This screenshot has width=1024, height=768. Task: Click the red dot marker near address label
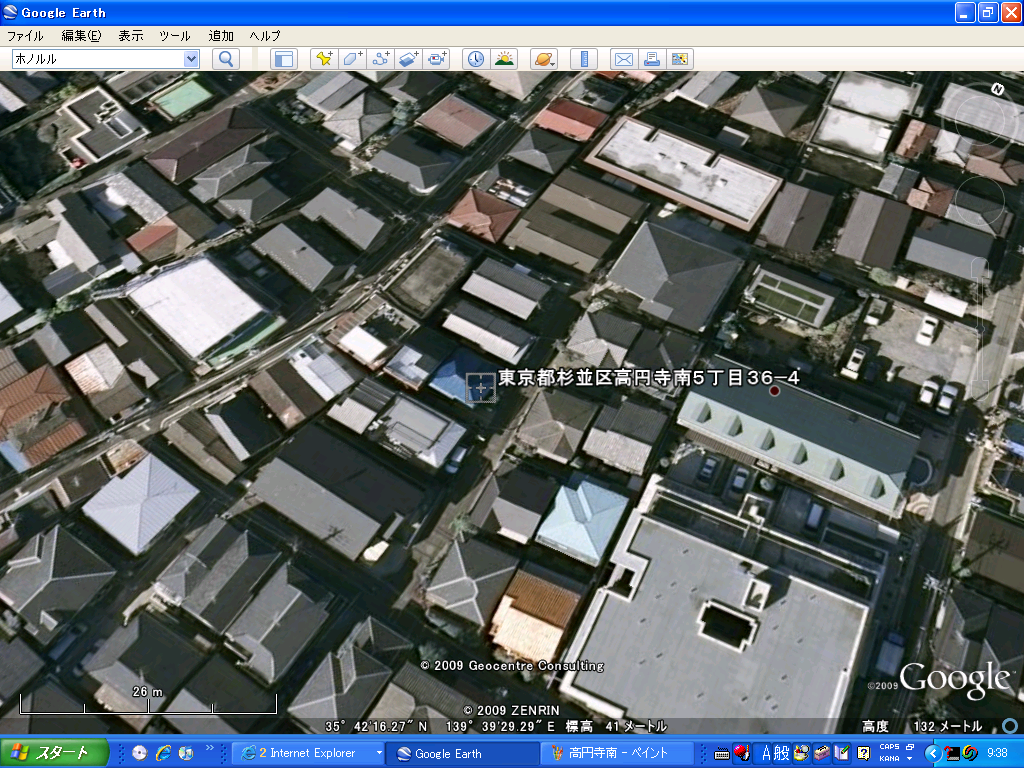(x=774, y=391)
